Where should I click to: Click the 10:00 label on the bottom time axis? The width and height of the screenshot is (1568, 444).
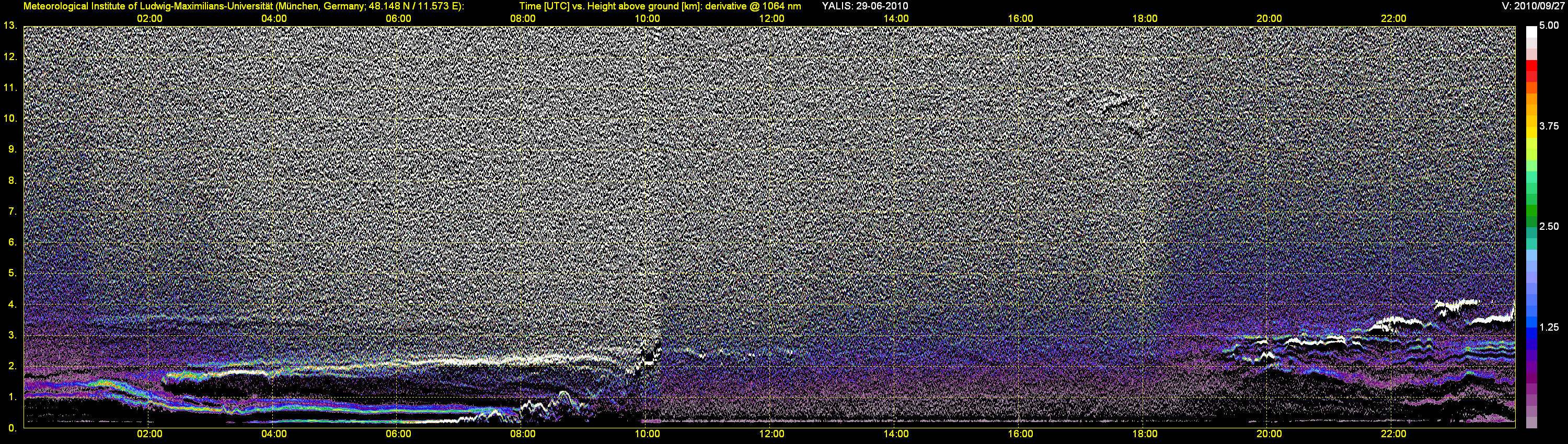647,434
